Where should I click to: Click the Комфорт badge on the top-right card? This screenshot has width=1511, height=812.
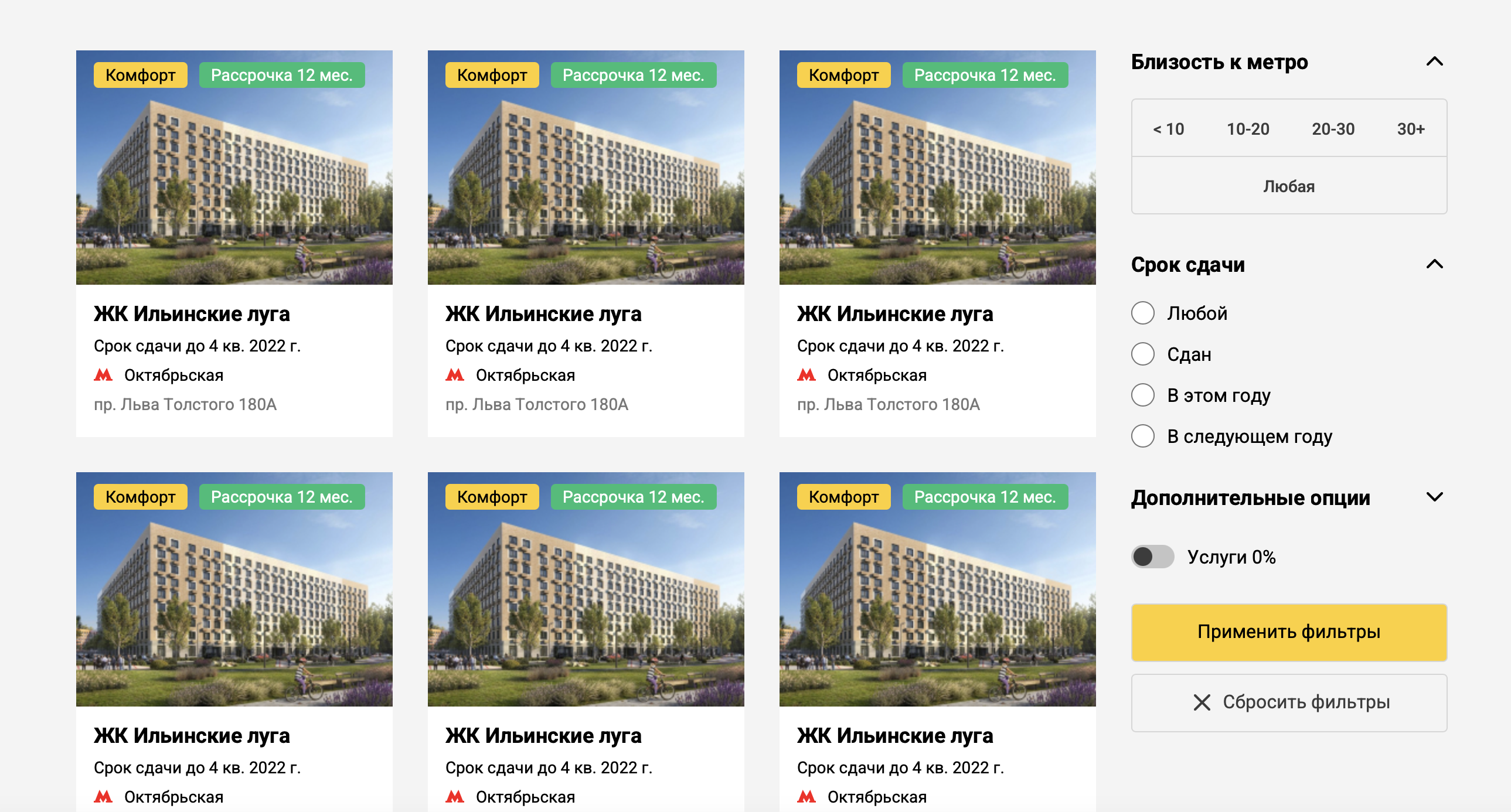point(844,75)
